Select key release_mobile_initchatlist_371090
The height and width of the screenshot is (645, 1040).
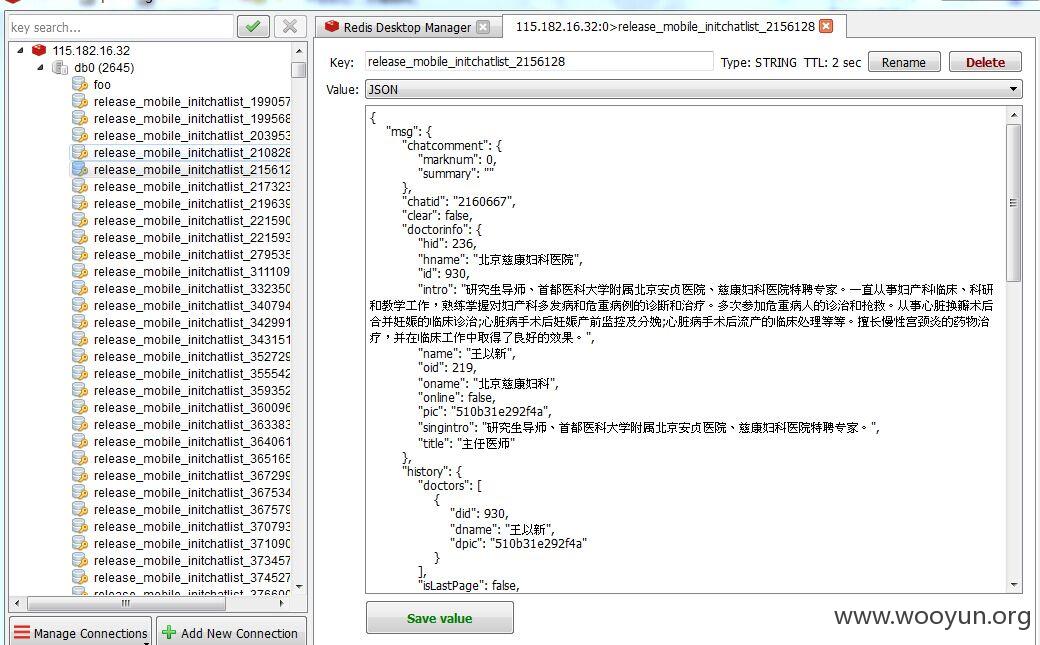[192, 543]
